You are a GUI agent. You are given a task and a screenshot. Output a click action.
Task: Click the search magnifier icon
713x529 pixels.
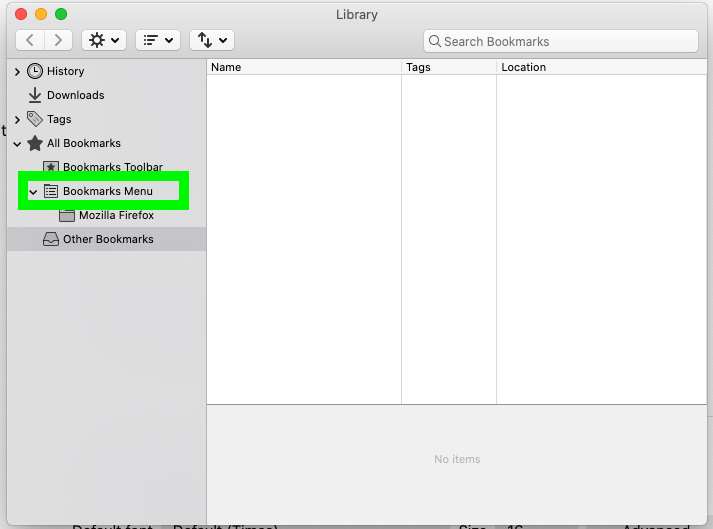pyautogui.click(x=435, y=41)
